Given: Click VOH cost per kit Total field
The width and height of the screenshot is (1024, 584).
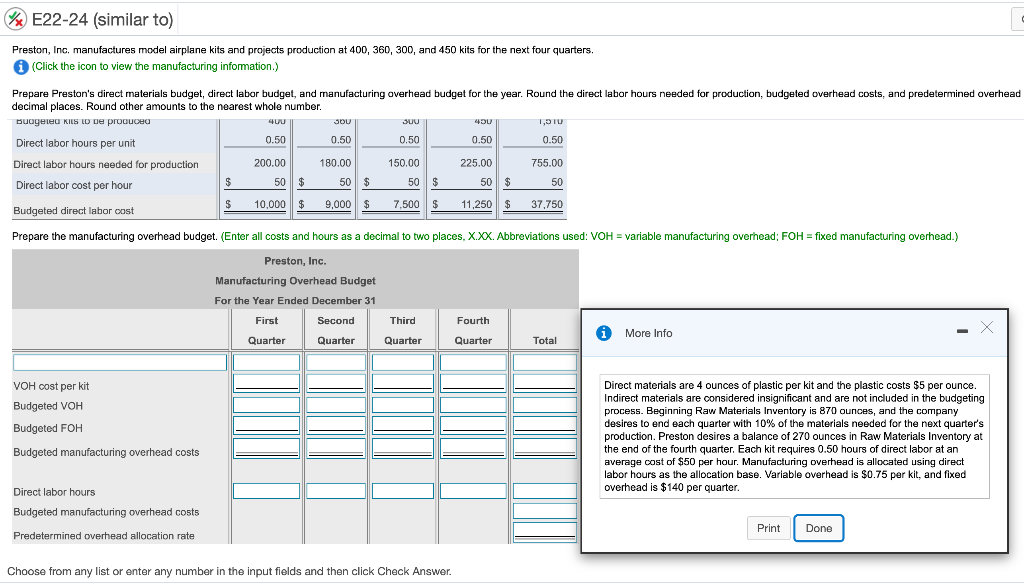Looking at the screenshot, I should 545,383.
